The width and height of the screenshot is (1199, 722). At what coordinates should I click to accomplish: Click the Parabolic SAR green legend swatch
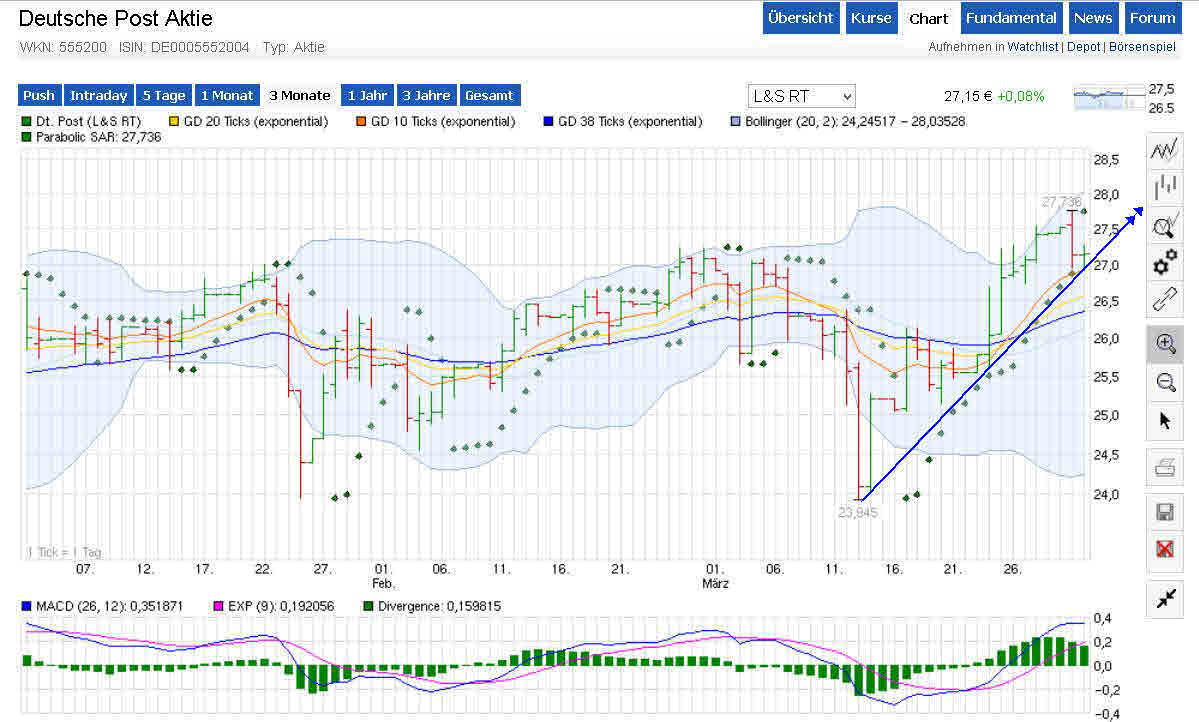point(26,137)
